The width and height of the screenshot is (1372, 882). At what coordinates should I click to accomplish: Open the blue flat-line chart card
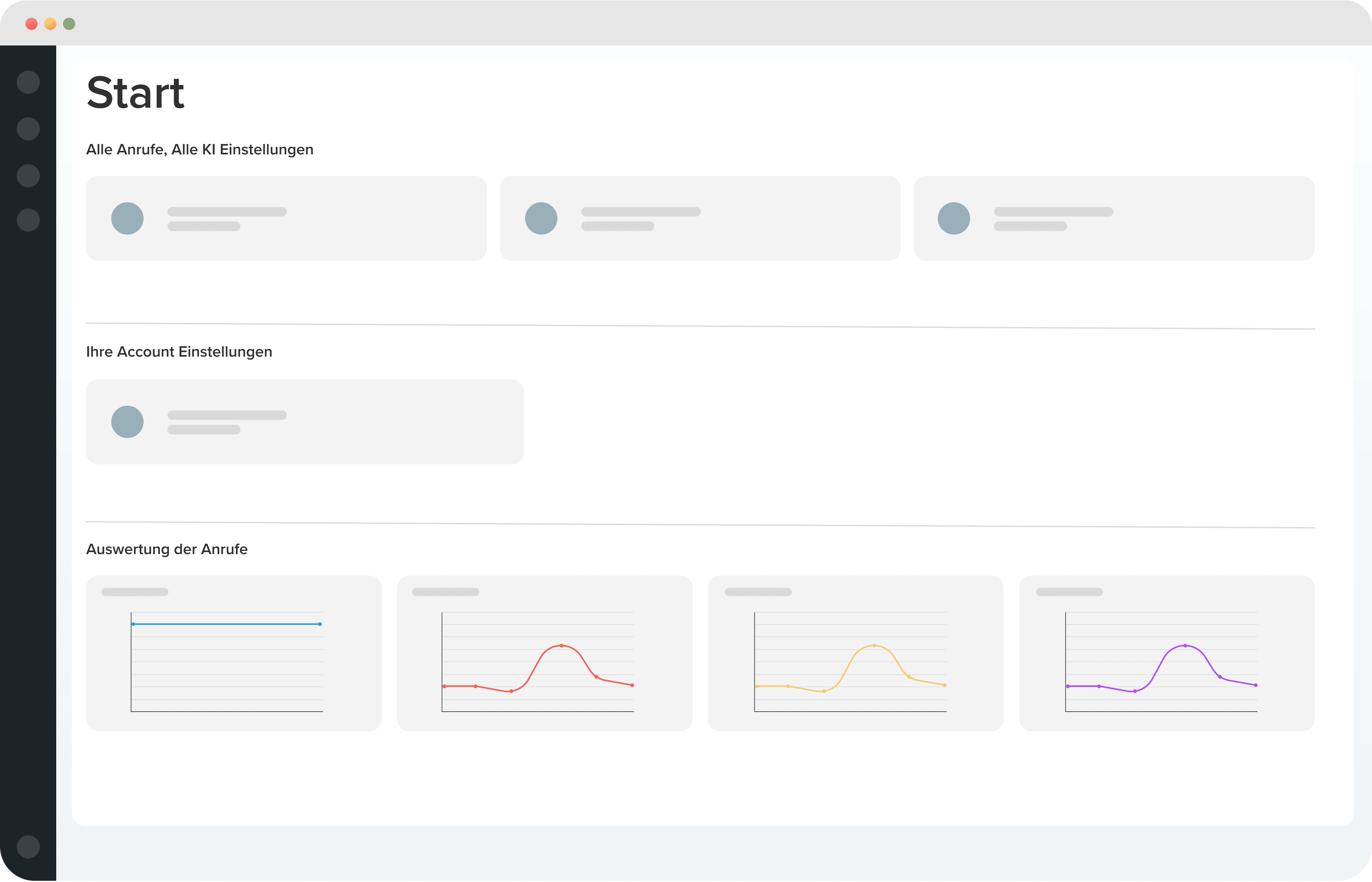click(234, 653)
